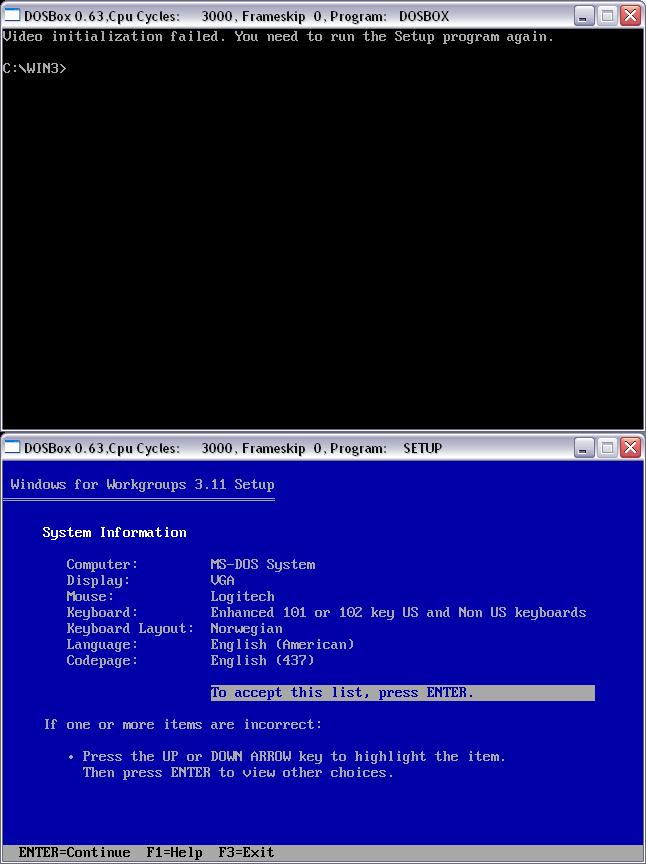This screenshot has height=864, width=646.
Task: Click the 'Display:' label
Action: point(98,581)
